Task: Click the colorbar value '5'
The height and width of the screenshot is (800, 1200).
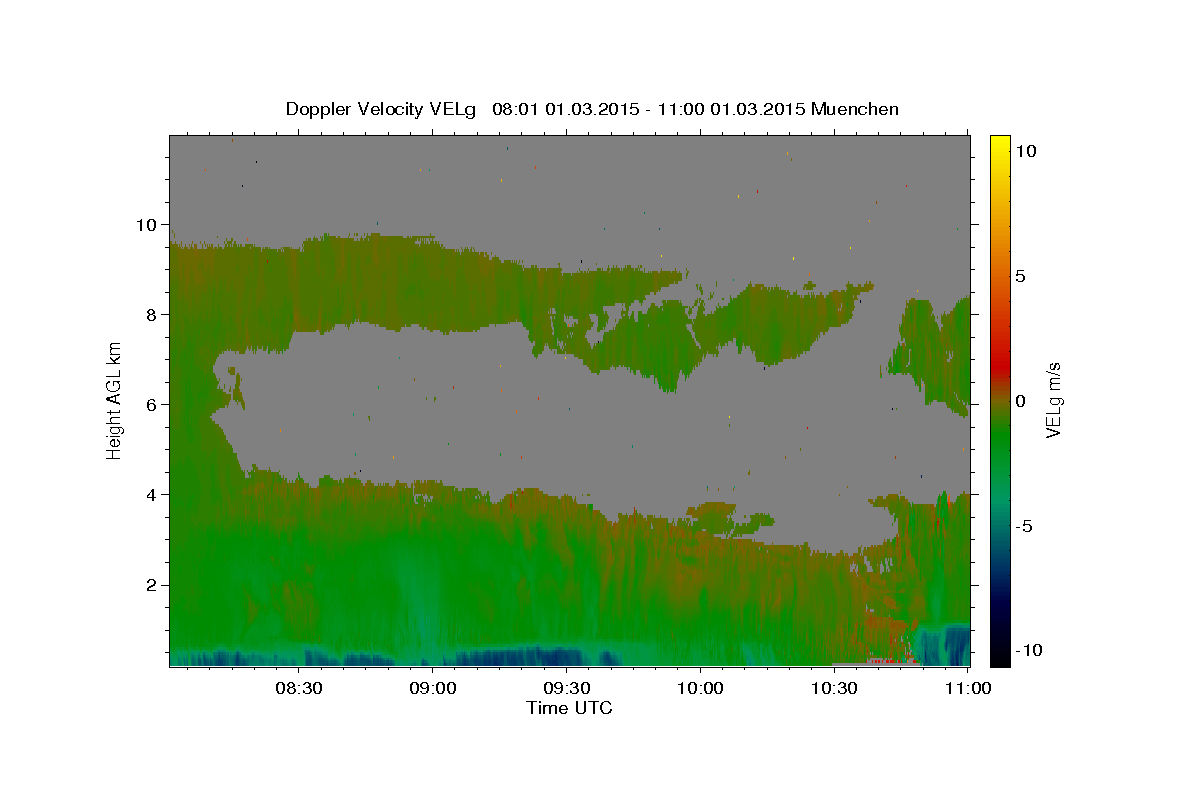Action: click(x=1019, y=276)
